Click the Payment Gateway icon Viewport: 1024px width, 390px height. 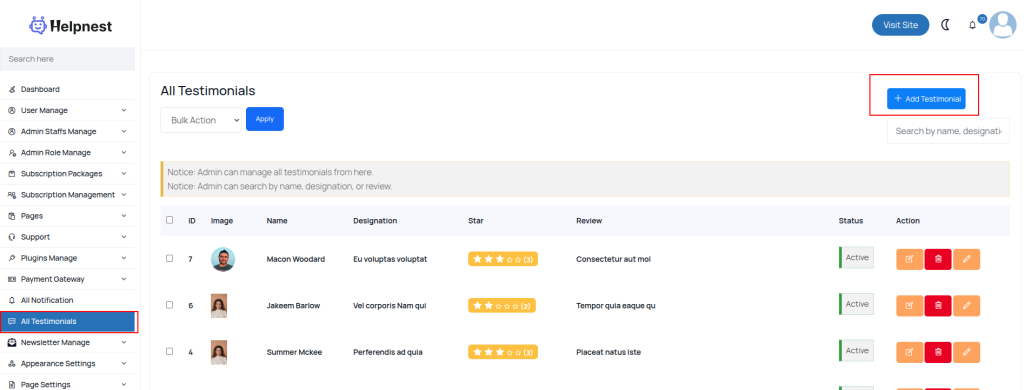pos(12,279)
